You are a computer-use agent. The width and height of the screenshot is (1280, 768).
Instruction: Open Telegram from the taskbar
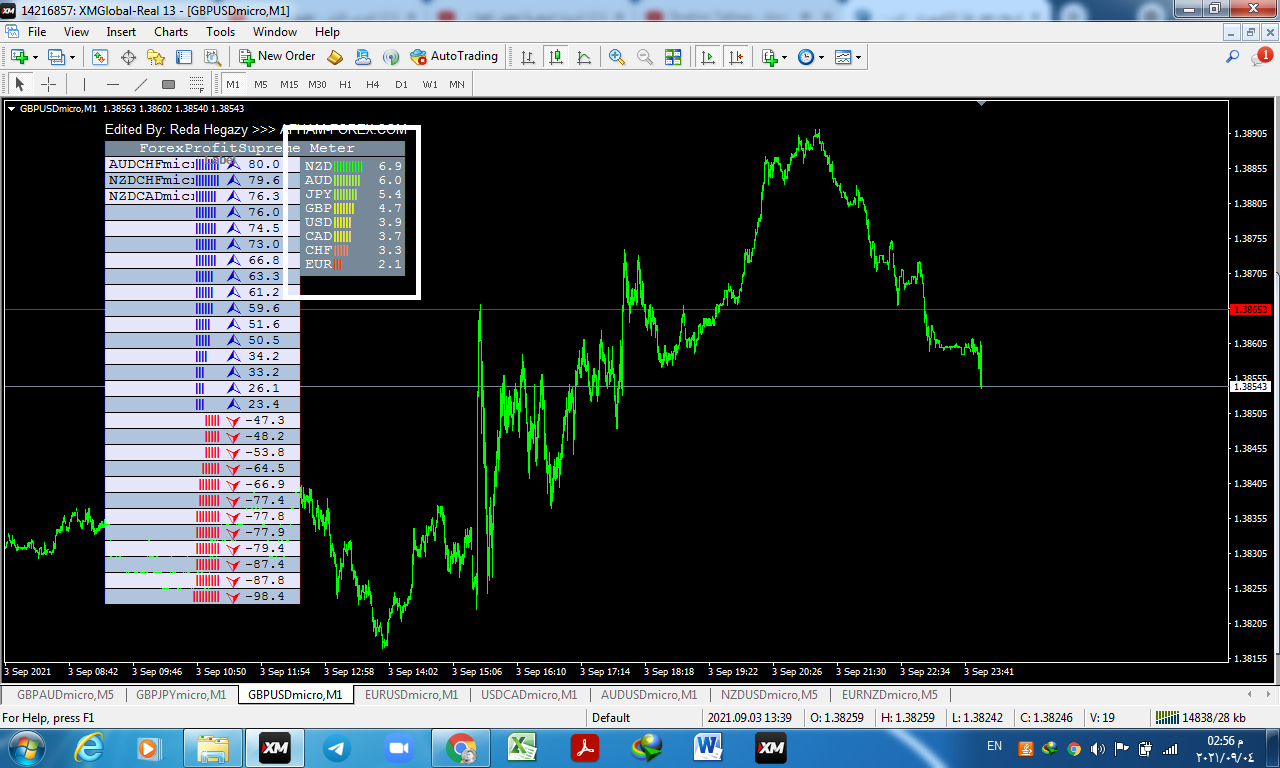click(x=337, y=747)
